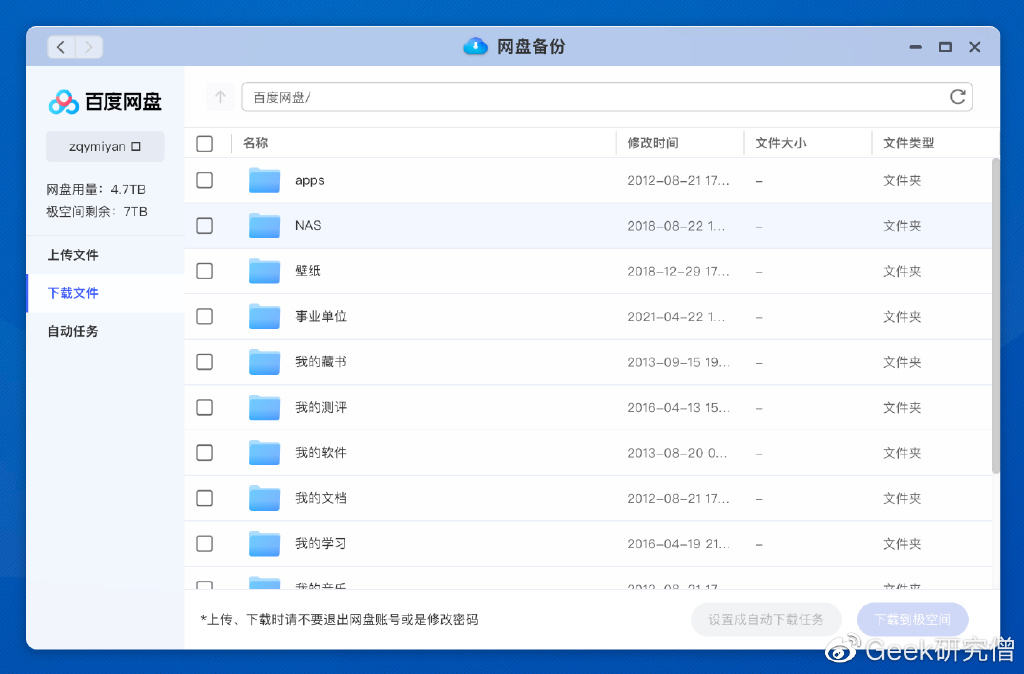Screen dimensions: 1024x674
Task: Check the box for NAS folder
Action: (x=204, y=226)
